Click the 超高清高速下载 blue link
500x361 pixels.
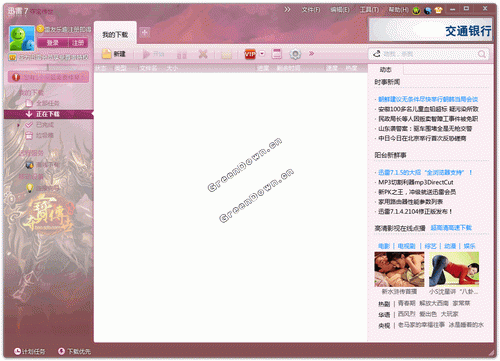coord(451,228)
